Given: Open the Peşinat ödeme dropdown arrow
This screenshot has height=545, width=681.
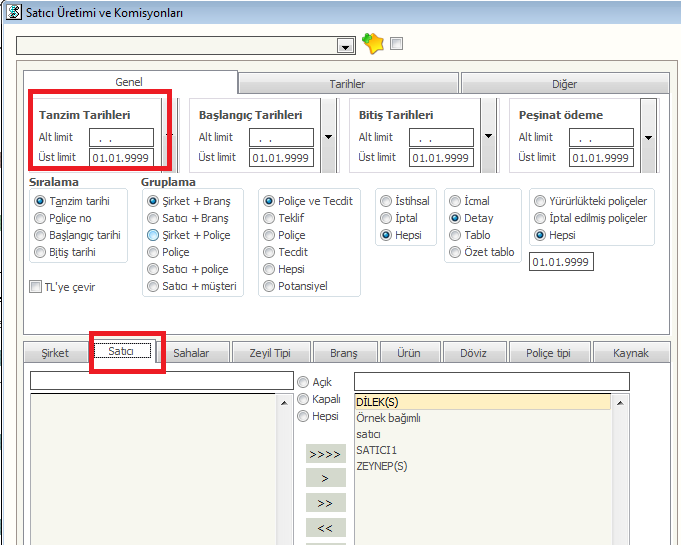Looking at the screenshot, I should (648, 137).
